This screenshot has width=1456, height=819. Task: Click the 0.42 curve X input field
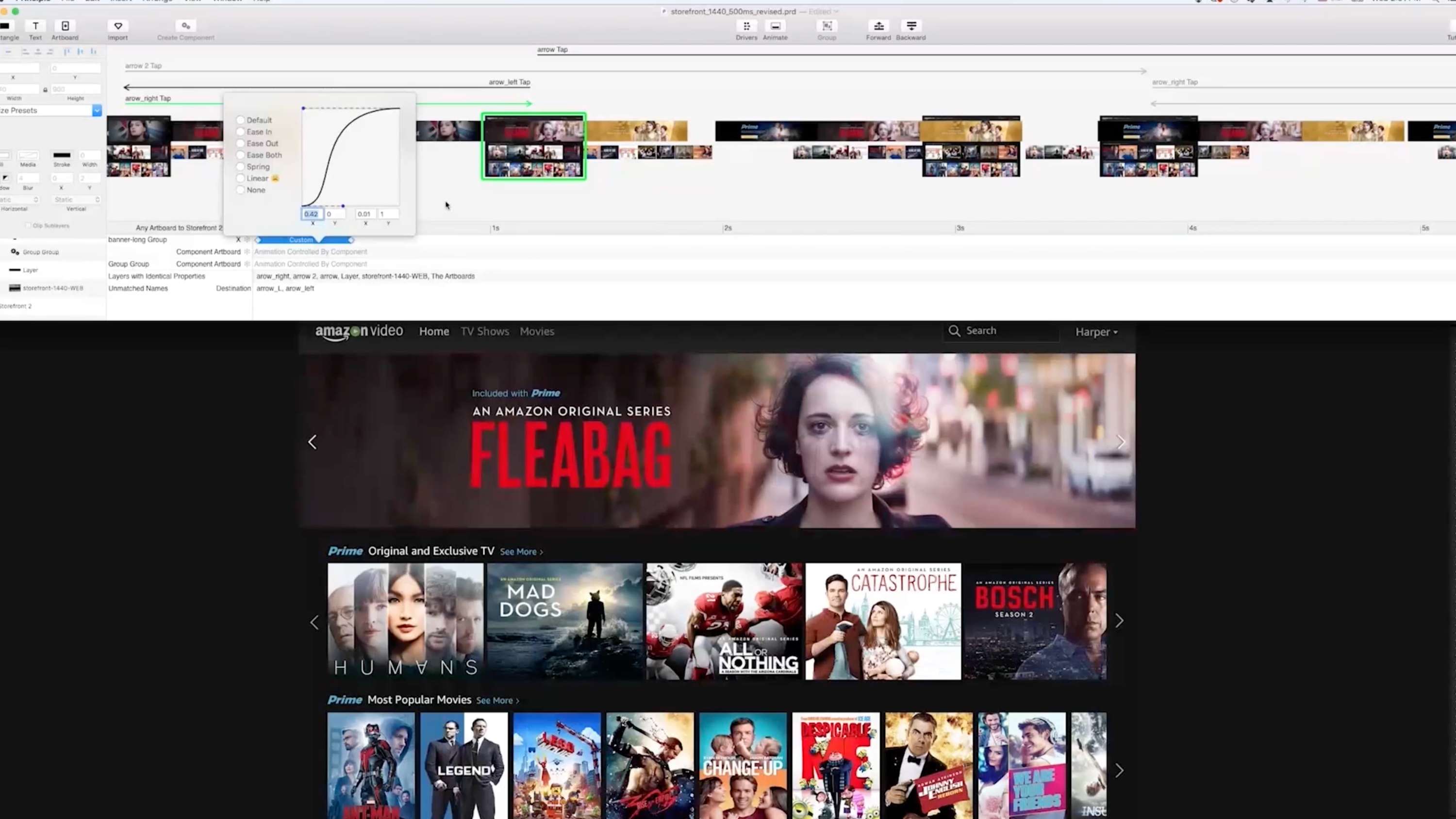point(312,213)
